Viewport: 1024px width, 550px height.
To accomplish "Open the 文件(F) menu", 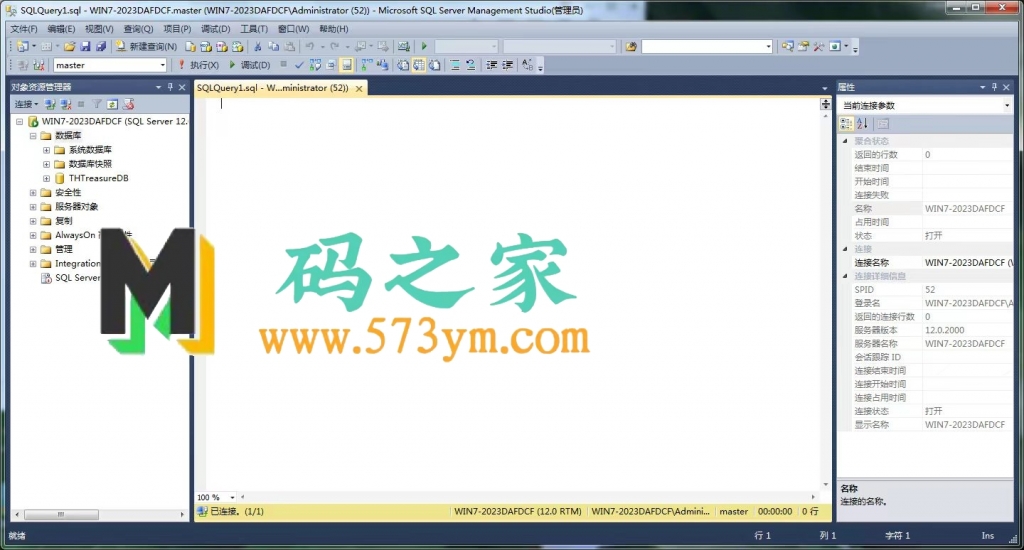I will click(x=24, y=29).
